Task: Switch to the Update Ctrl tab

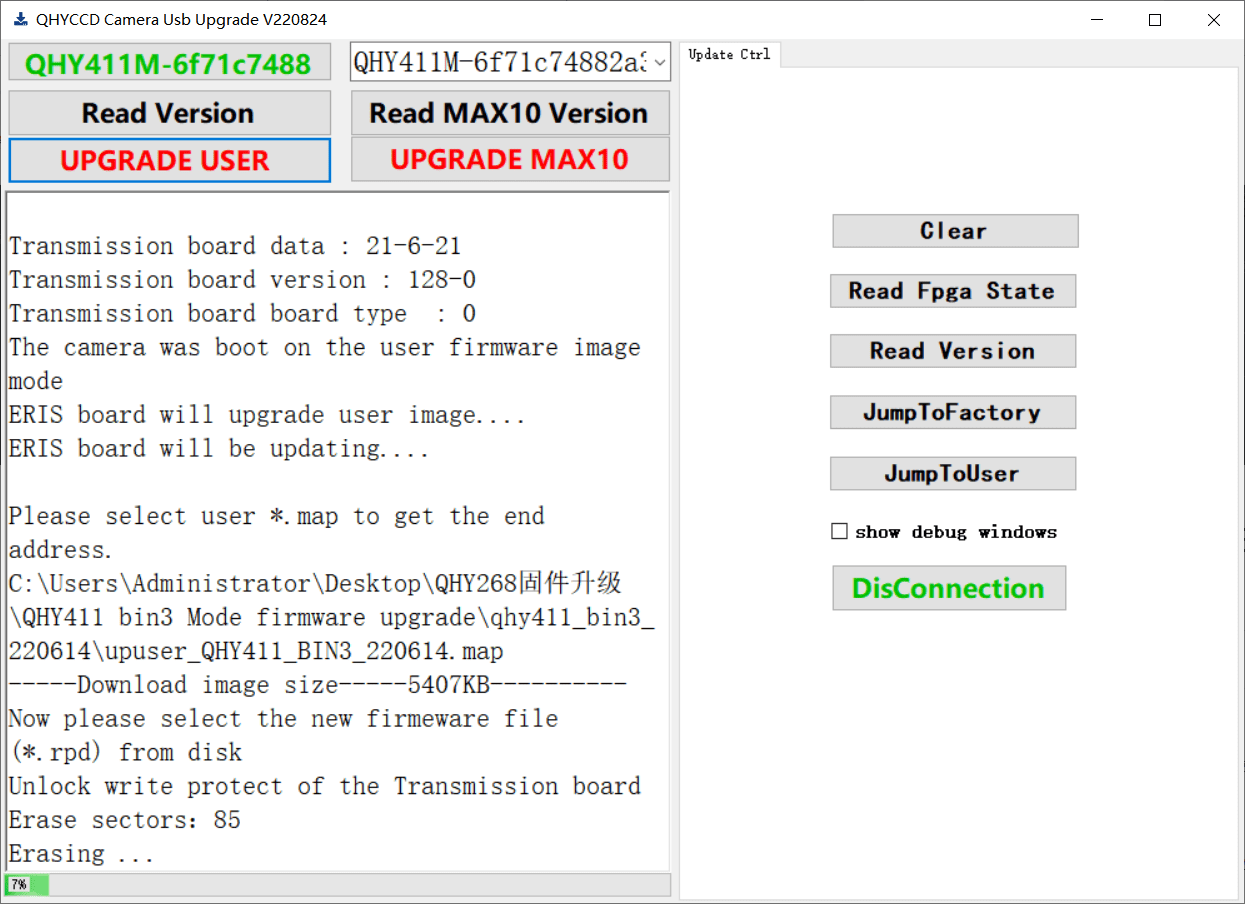Action: tap(730, 55)
